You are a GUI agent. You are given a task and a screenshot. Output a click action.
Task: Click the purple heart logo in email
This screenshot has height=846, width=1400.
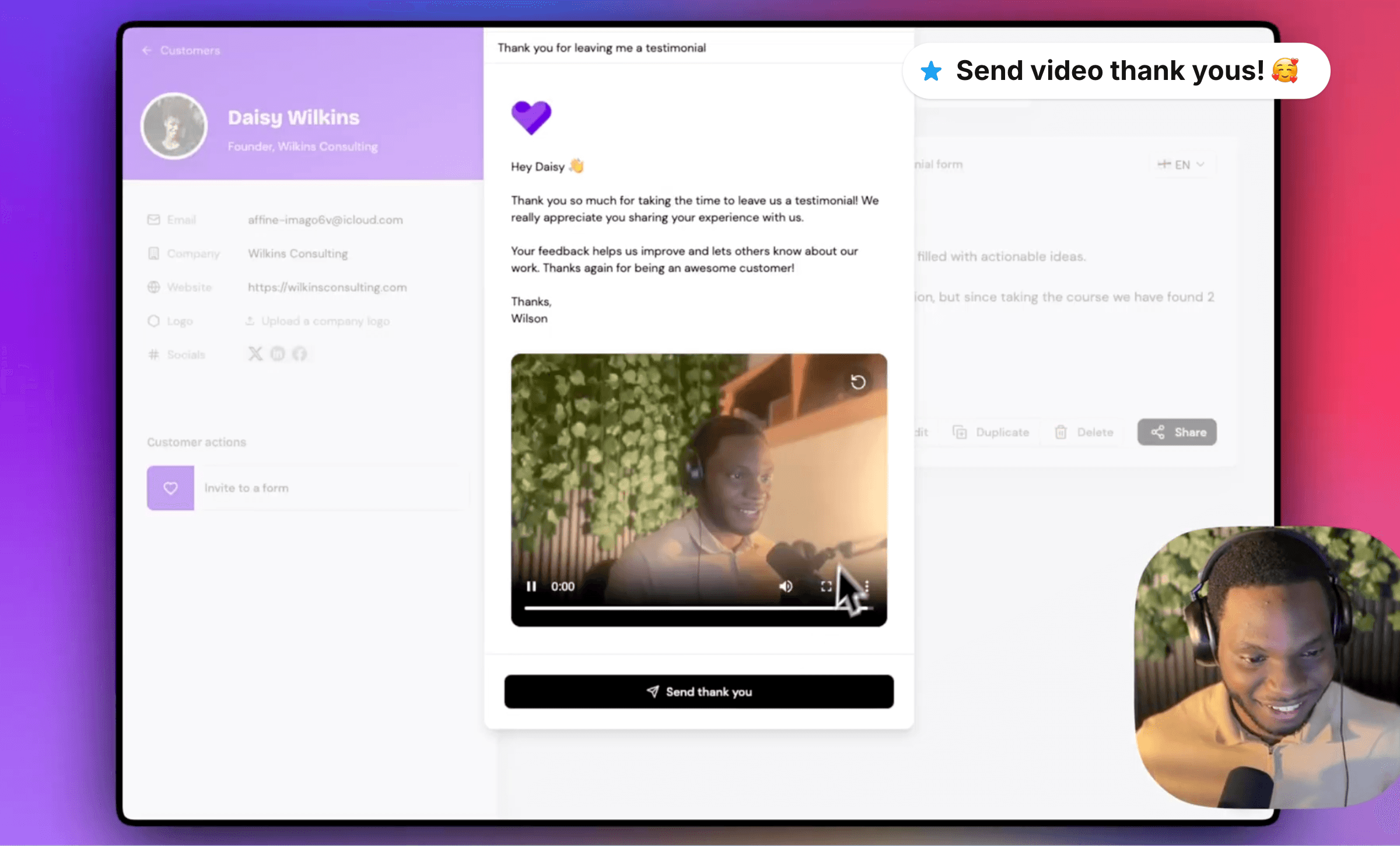(x=531, y=117)
